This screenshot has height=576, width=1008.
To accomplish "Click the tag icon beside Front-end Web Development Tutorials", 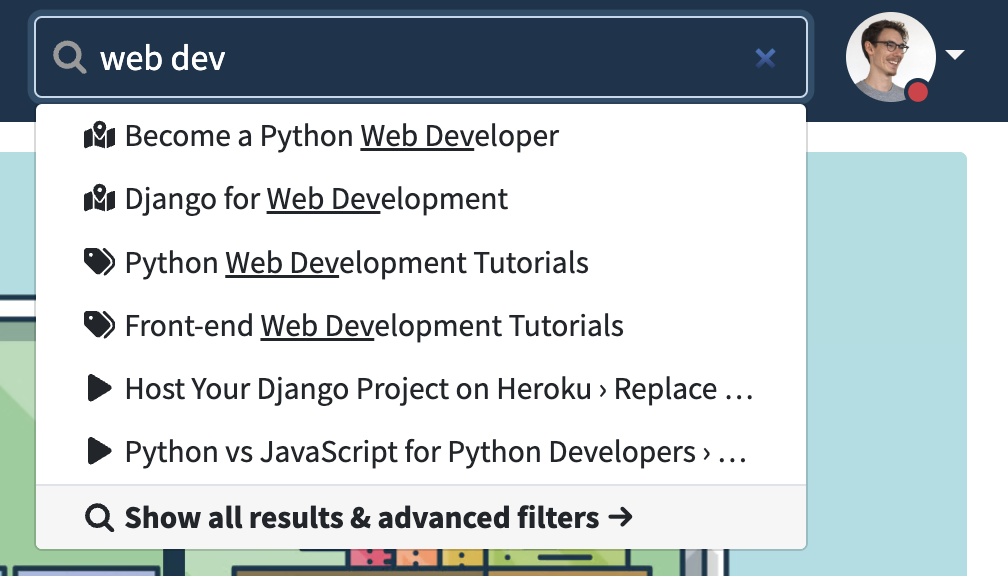I will [x=98, y=325].
